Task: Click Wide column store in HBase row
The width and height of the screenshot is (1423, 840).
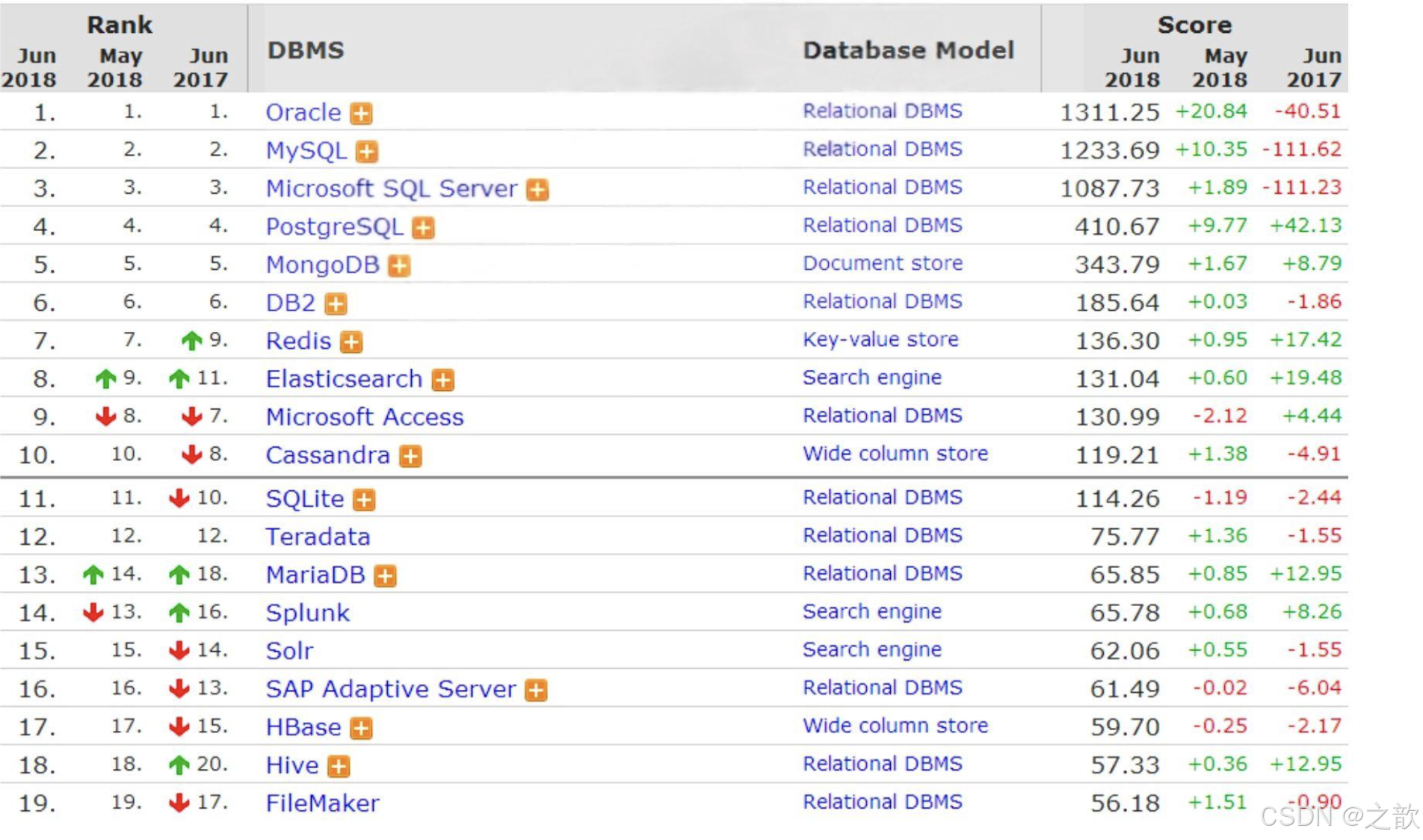Action: click(895, 726)
